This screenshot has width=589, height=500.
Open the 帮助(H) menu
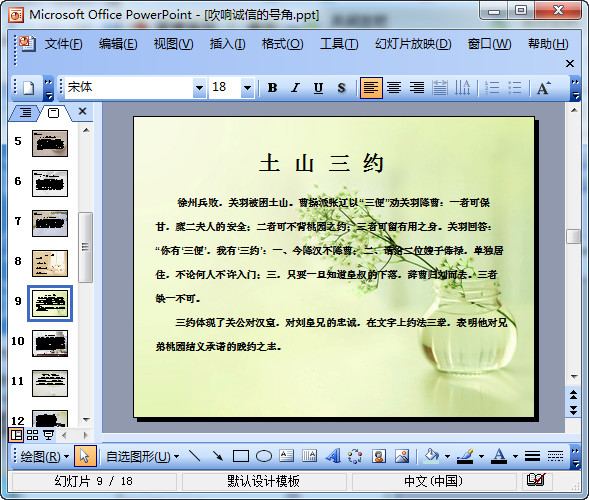pyautogui.click(x=548, y=44)
